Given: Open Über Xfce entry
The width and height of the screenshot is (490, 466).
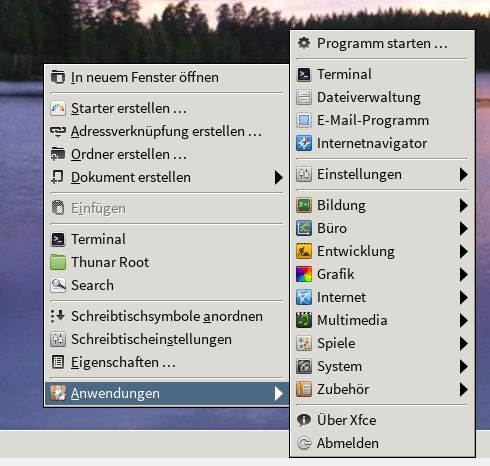Looking at the screenshot, I should (x=382, y=420).
